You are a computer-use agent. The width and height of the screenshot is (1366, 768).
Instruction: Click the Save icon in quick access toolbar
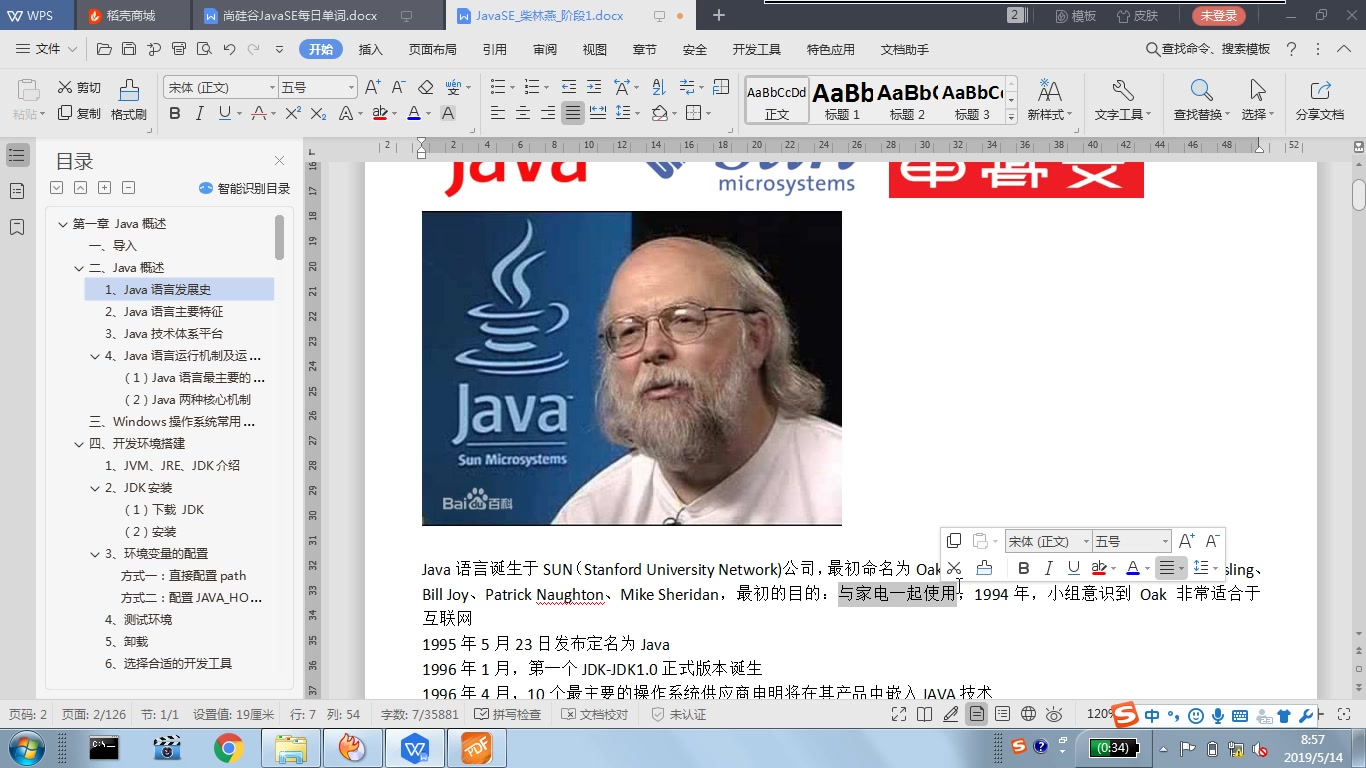(x=129, y=49)
